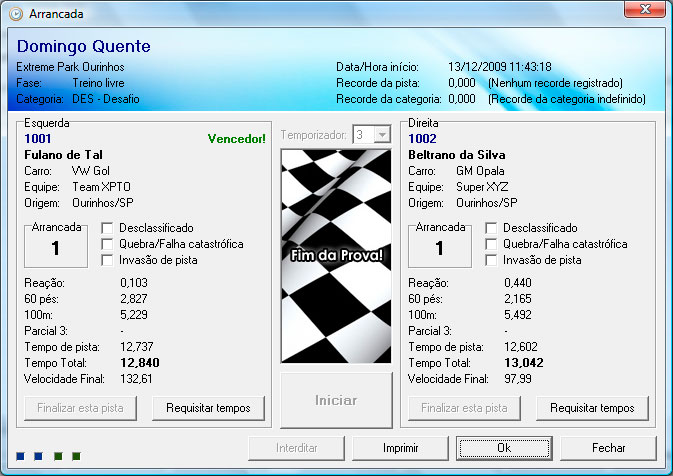The height and width of the screenshot is (476, 673).
Task: Tick Invasão de pista for the Esquerda lane
Action: (x=108, y=260)
